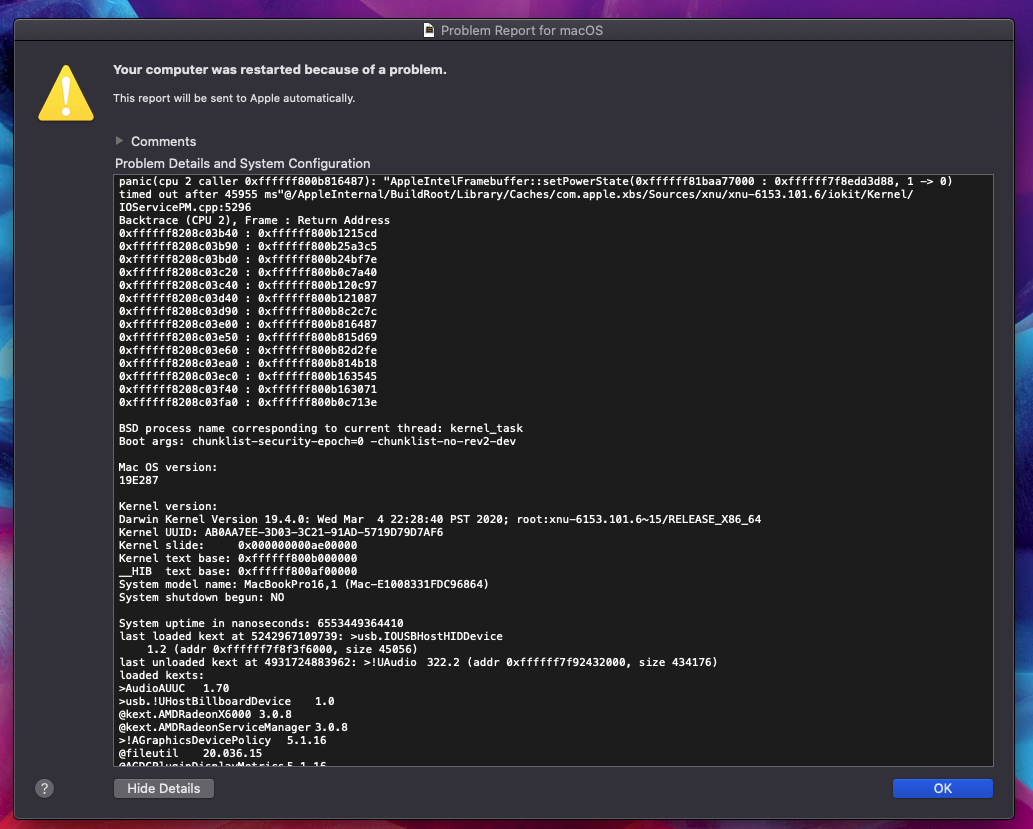
Task: Click the '>usb.!UHostBillboardDevice 1.0' line
Action: tap(227, 702)
